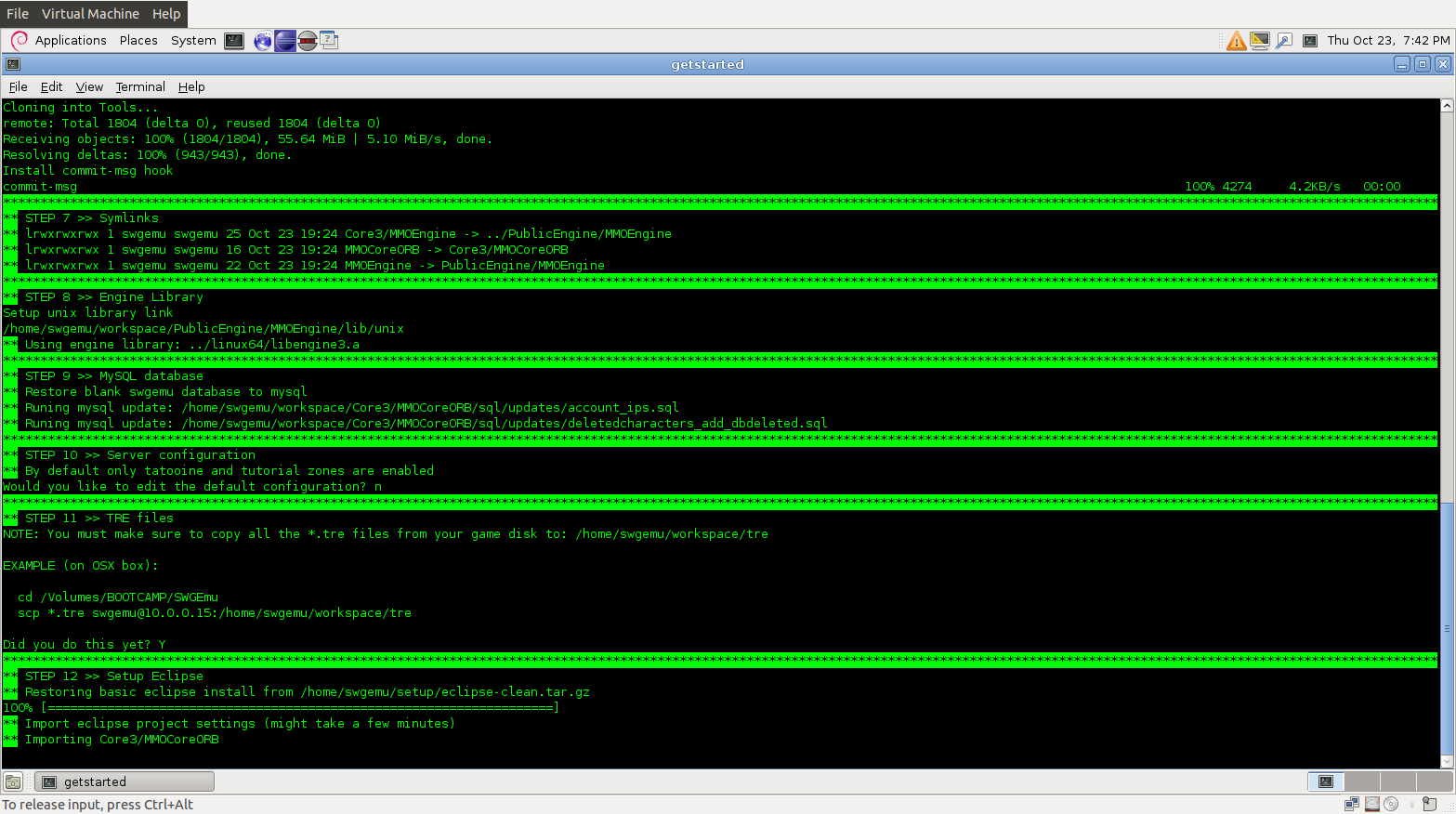Open the VMware Help menu
Image resolution: width=1456 pixels, height=814 pixels.
tap(166, 14)
